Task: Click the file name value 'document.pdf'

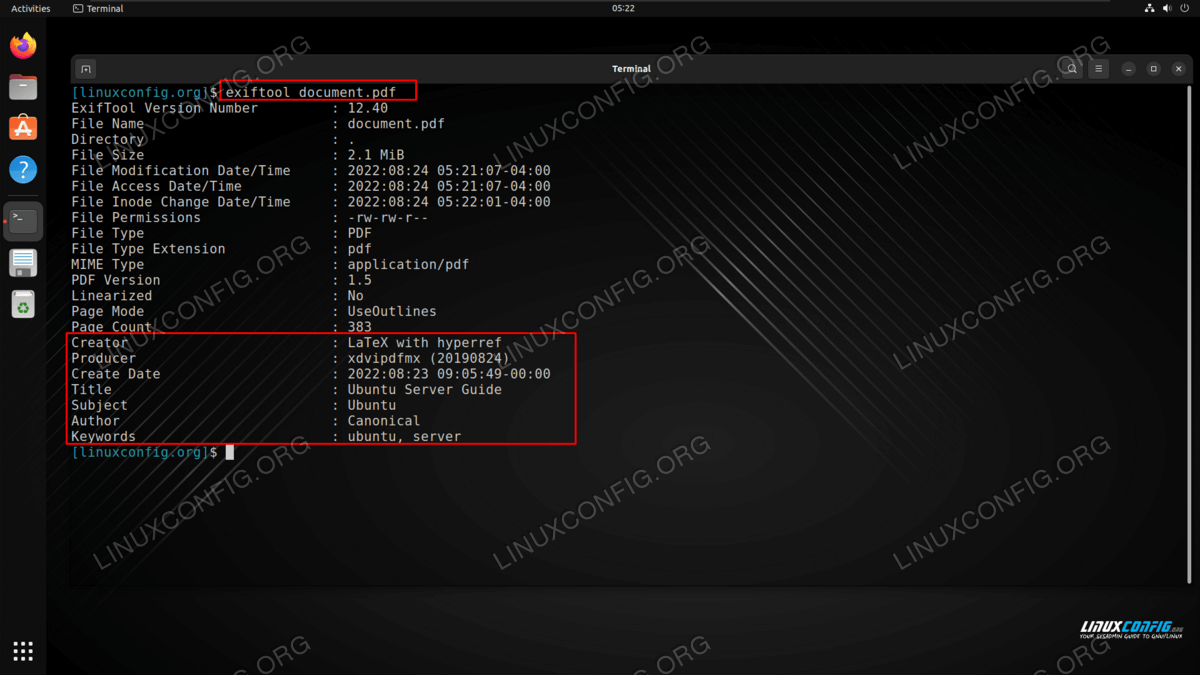Action: point(396,124)
